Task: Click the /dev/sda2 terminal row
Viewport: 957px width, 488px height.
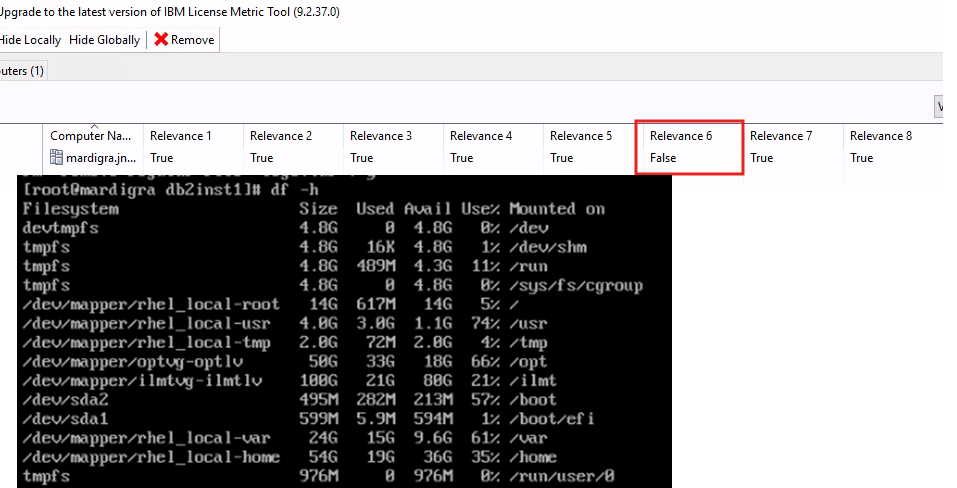Action: 290,400
